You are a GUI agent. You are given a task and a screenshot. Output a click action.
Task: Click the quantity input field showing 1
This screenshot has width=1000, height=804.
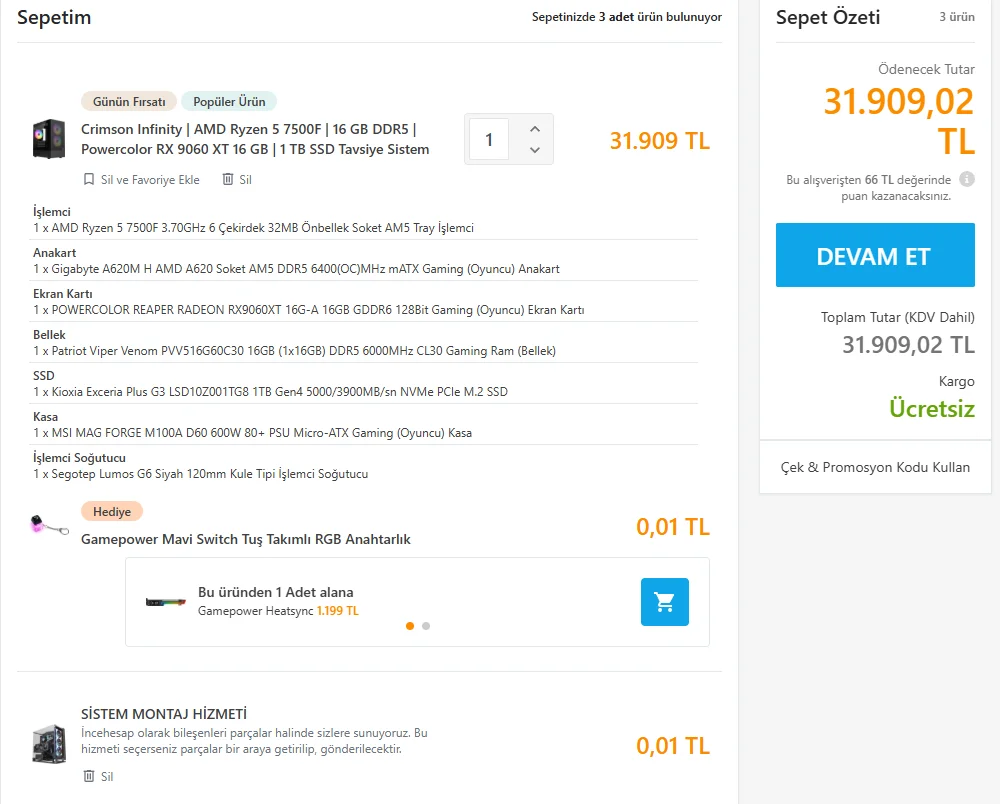(489, 139)
